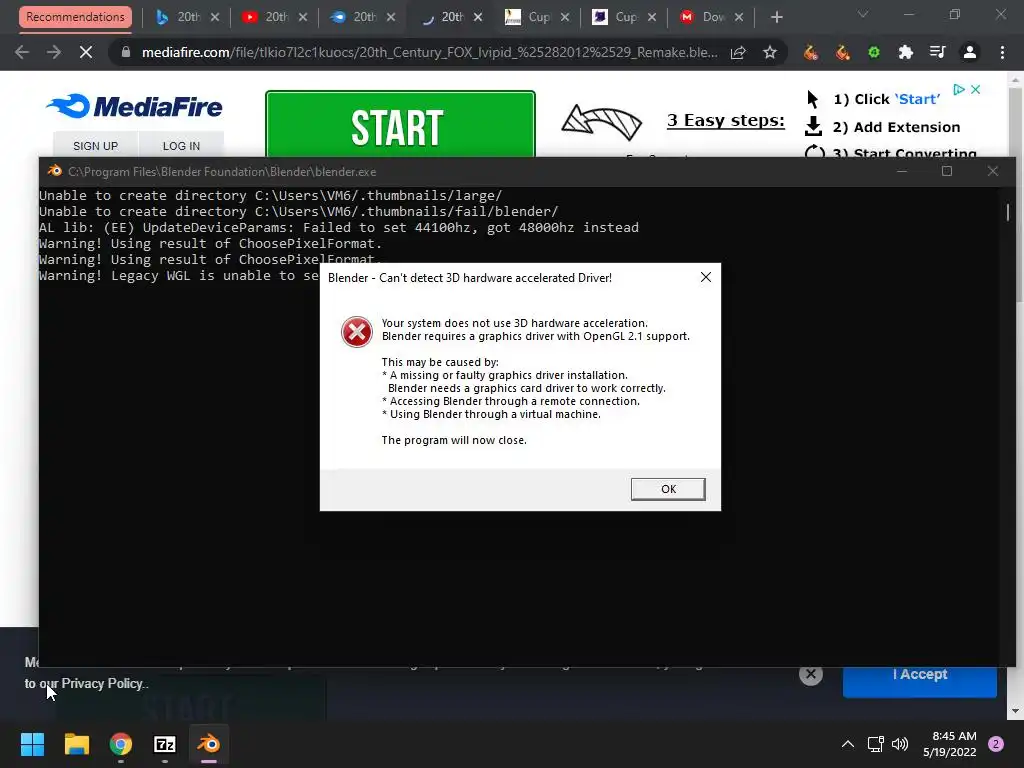Go back in Chrome

[22, 52]
